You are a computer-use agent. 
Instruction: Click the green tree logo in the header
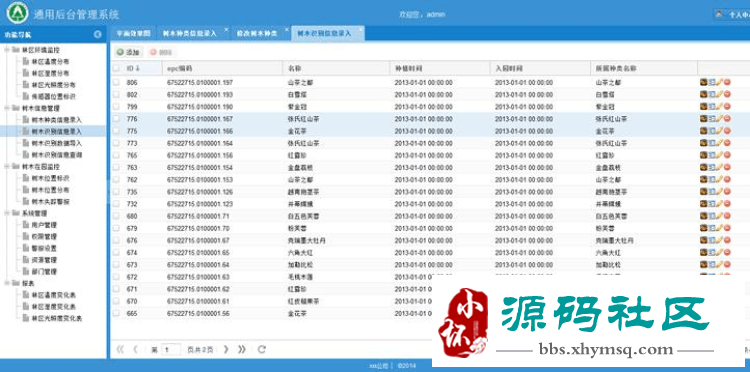pyautogui.click(x=18, y=13)
